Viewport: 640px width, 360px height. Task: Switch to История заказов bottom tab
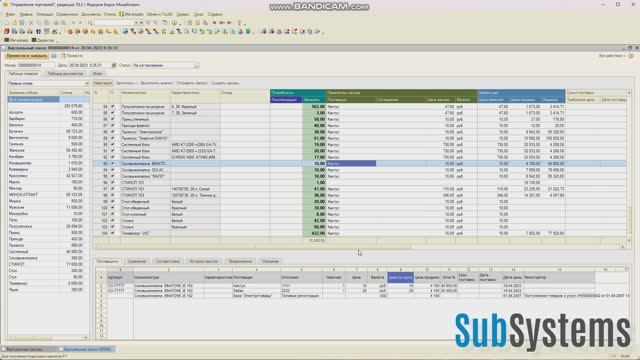(x=204, y=261)
